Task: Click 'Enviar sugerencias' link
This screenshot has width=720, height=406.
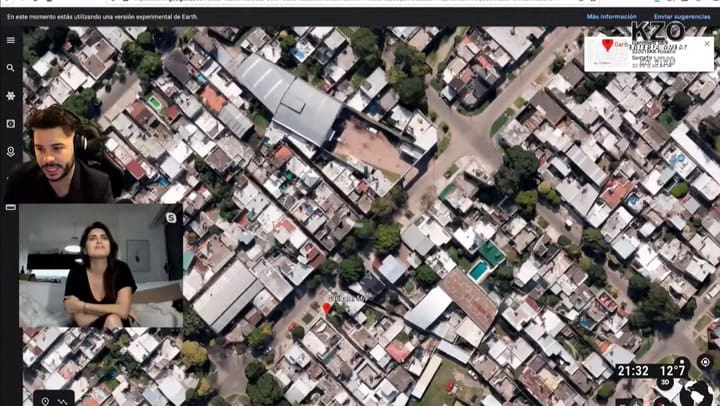Action: [684, 17]
